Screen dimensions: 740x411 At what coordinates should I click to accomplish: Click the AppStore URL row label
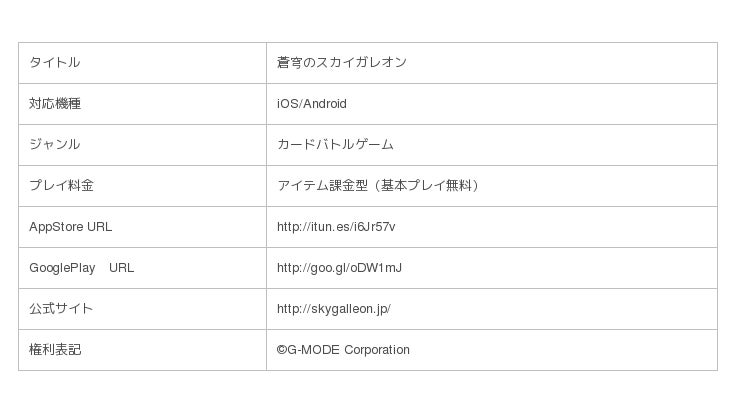70,227
